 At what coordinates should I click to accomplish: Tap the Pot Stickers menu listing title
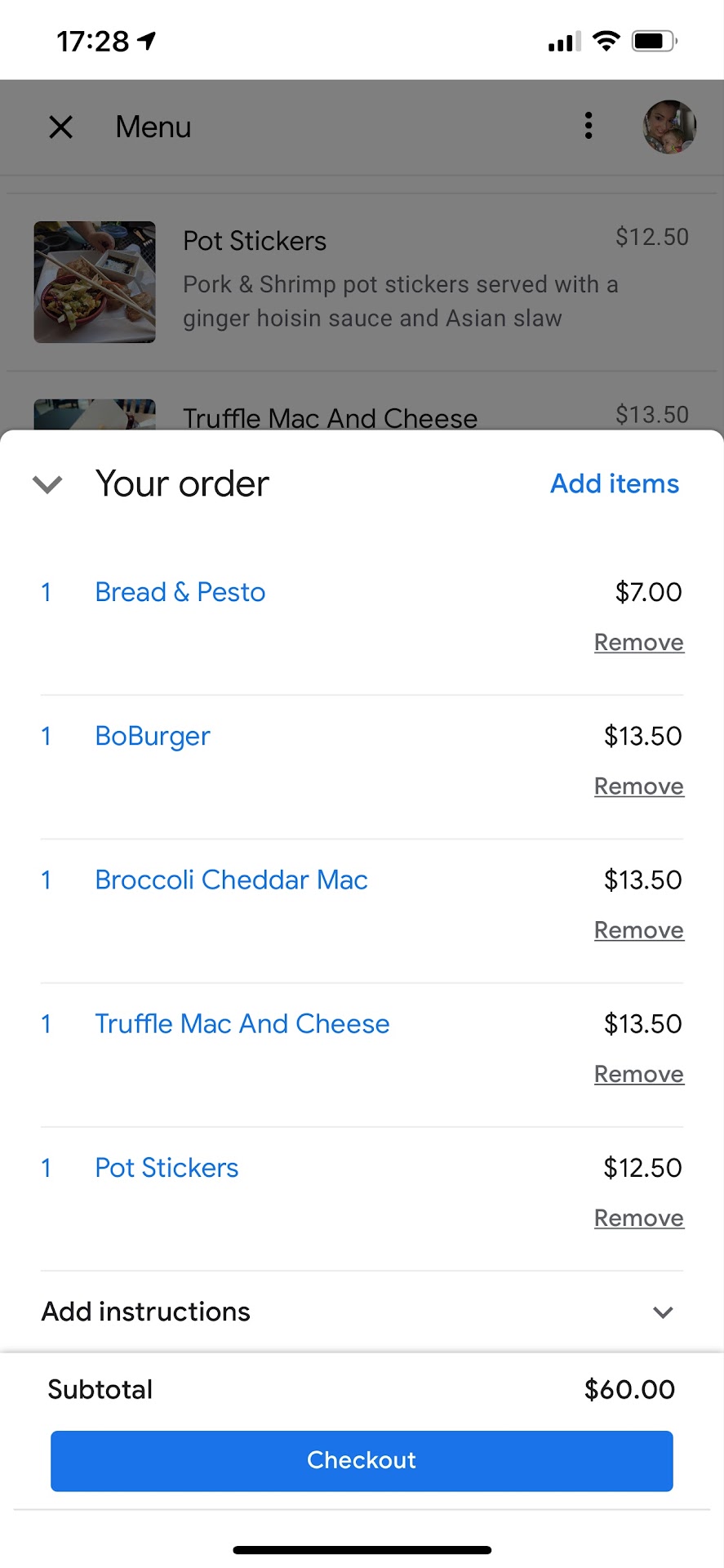click(255, 241)
